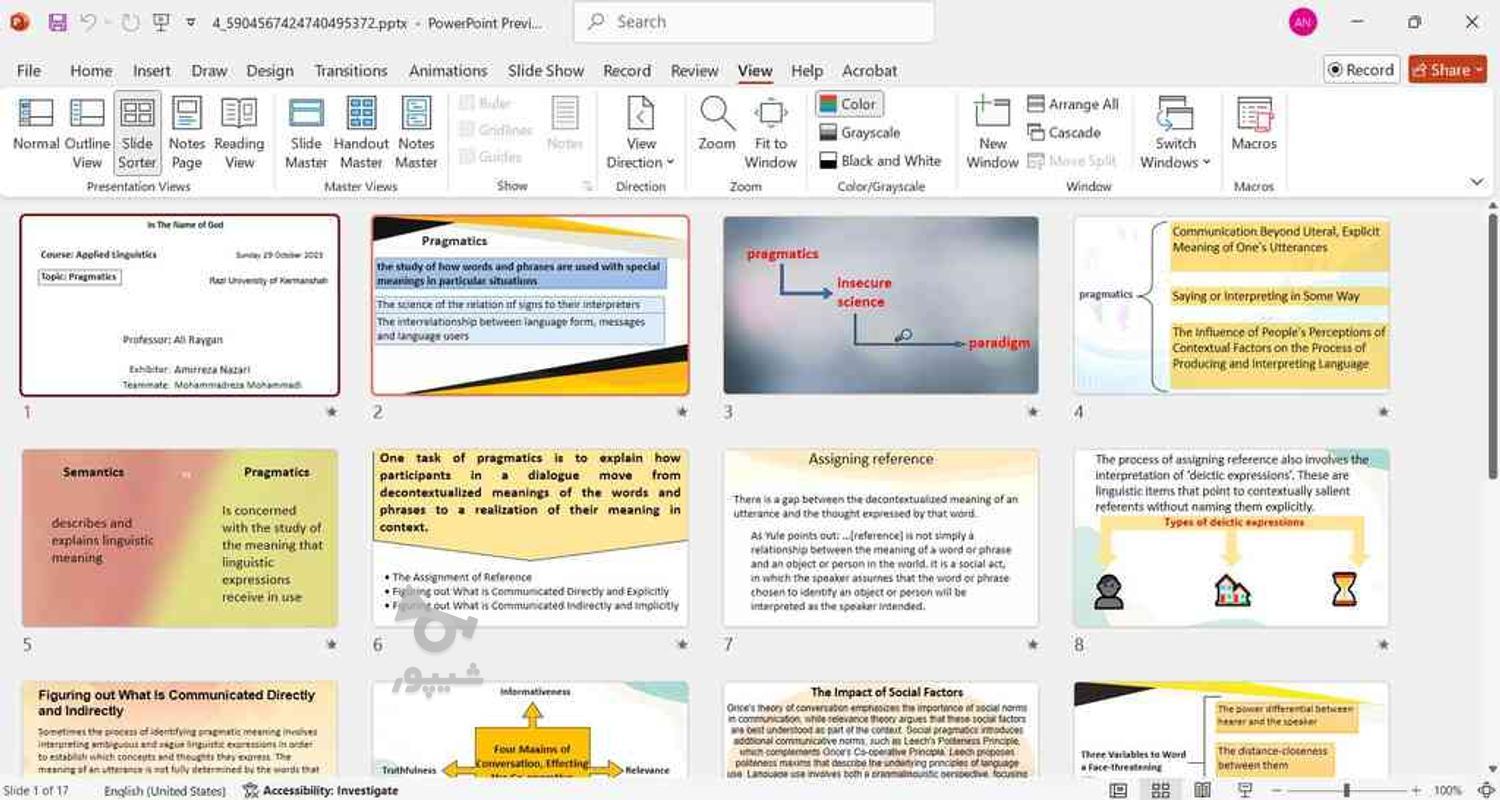Click Slide 1 of 17 status text
The height and width of the screenshot is (800, 1500).
36,791
